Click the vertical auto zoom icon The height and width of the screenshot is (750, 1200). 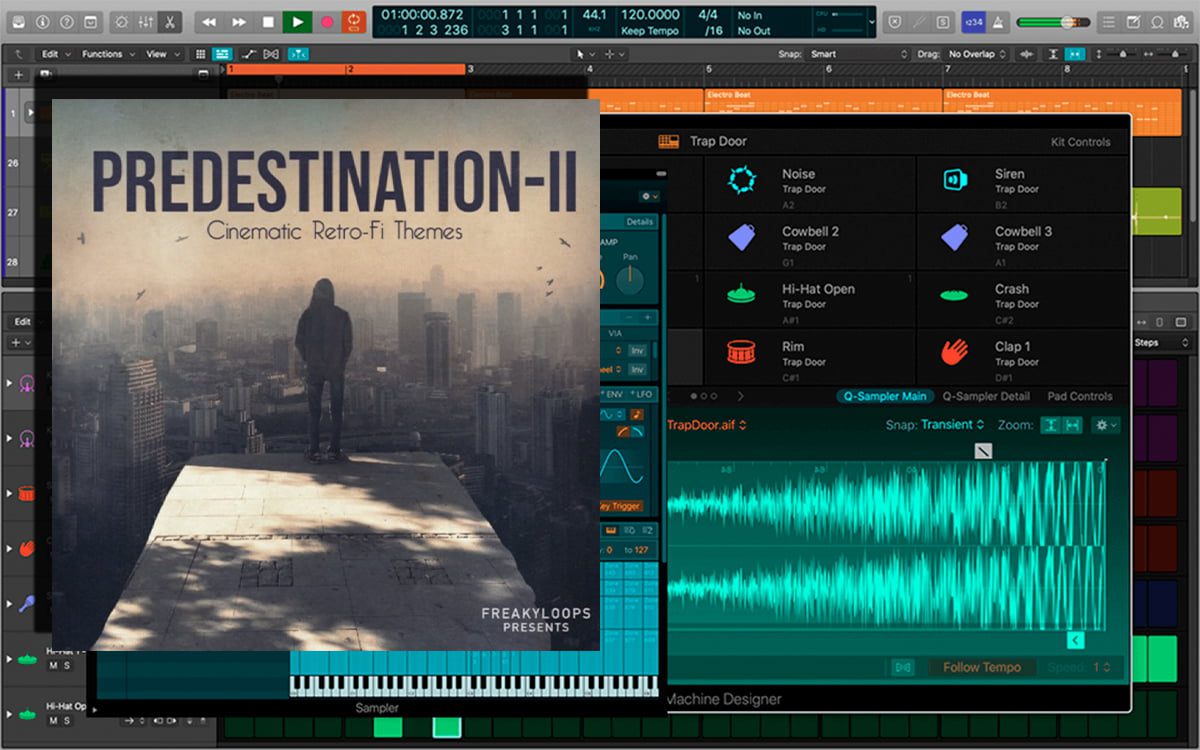coord(1055,54)
